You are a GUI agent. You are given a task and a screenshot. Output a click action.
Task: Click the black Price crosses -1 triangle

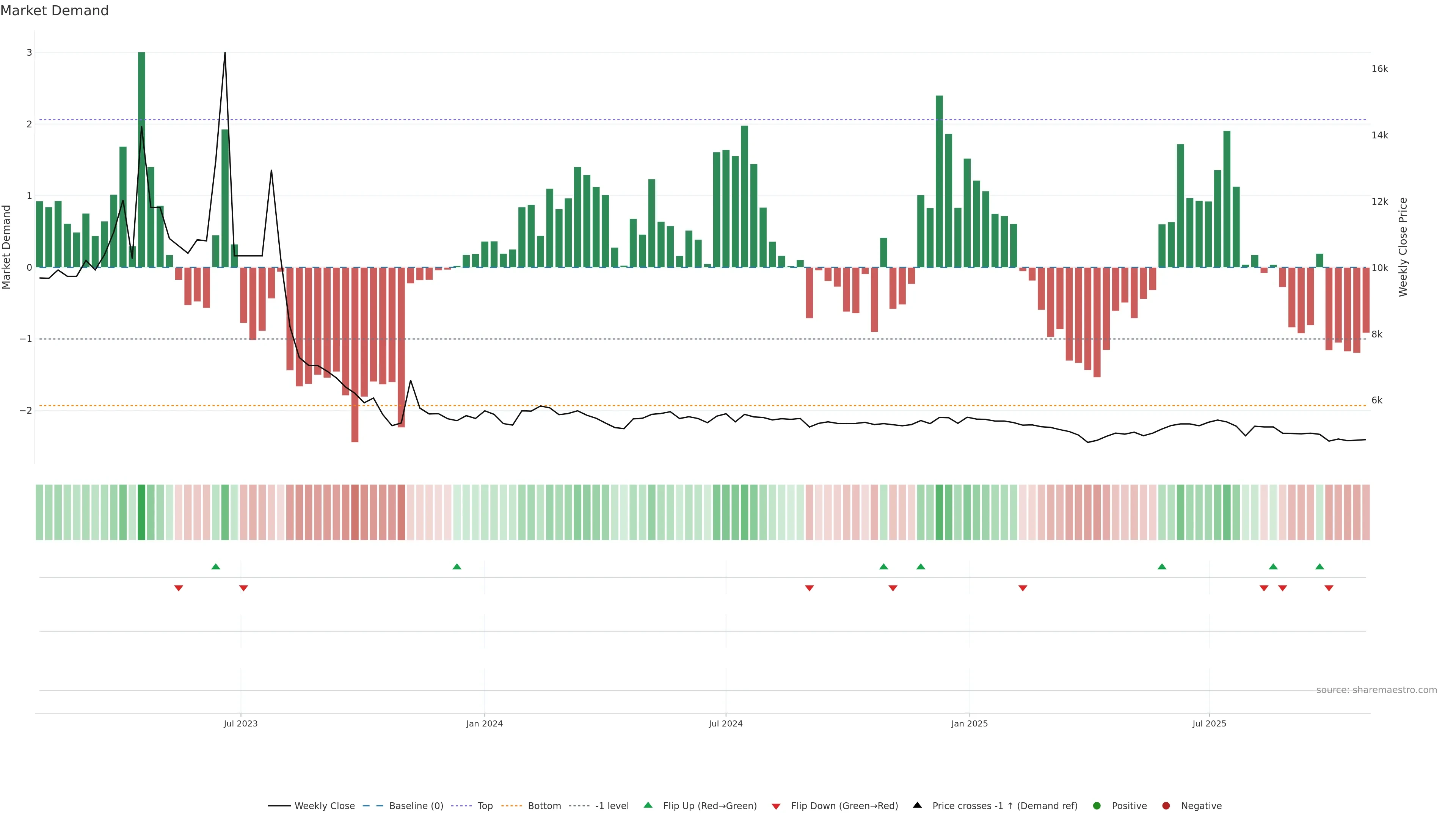[917, 805]
